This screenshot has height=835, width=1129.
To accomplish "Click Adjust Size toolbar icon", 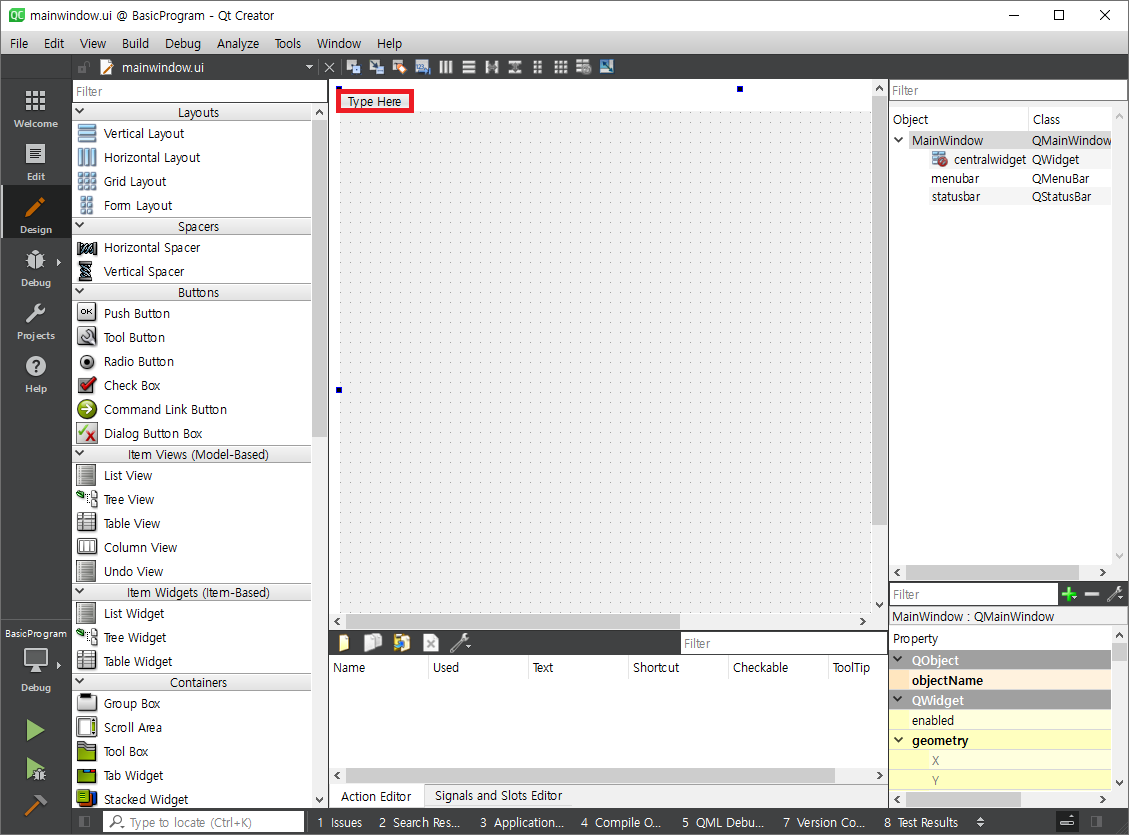I will coord(607,67).
